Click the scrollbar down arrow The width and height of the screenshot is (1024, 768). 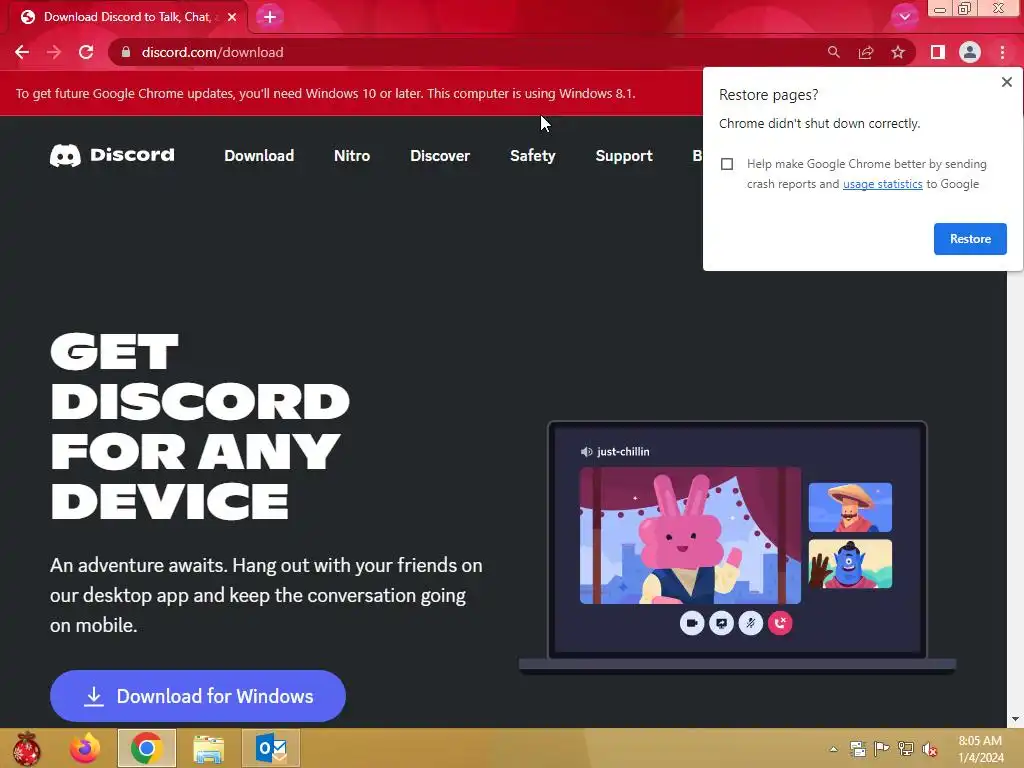click(x=1015, y=719)
